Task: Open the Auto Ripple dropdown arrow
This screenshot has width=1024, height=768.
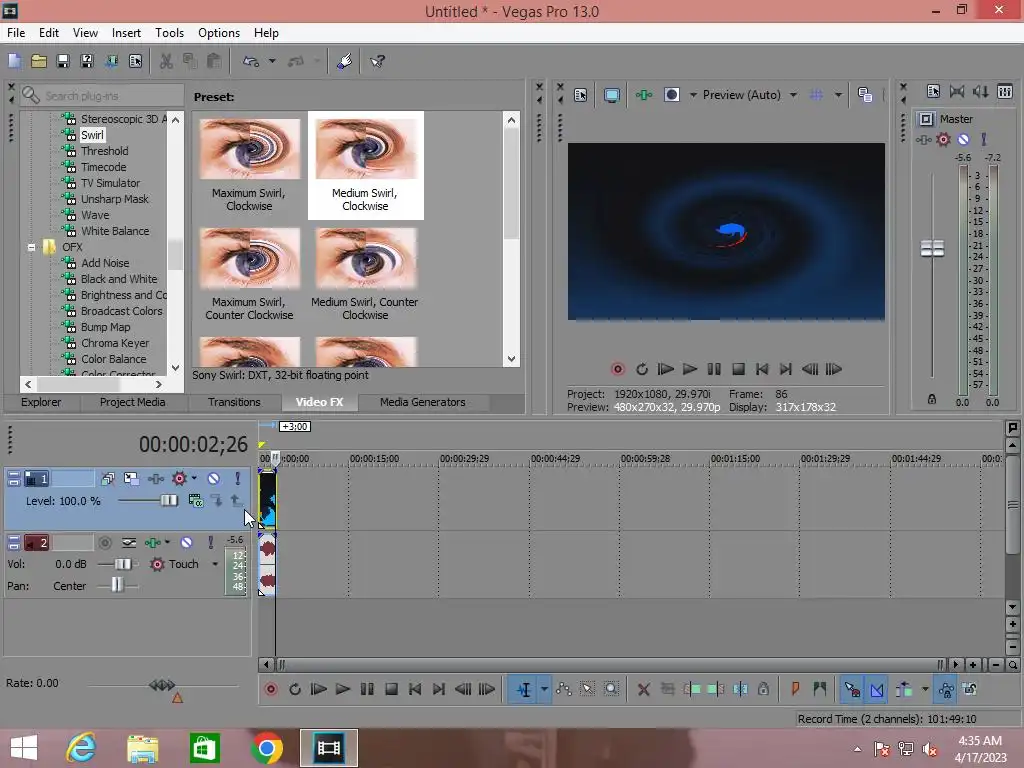Action: 925,689
